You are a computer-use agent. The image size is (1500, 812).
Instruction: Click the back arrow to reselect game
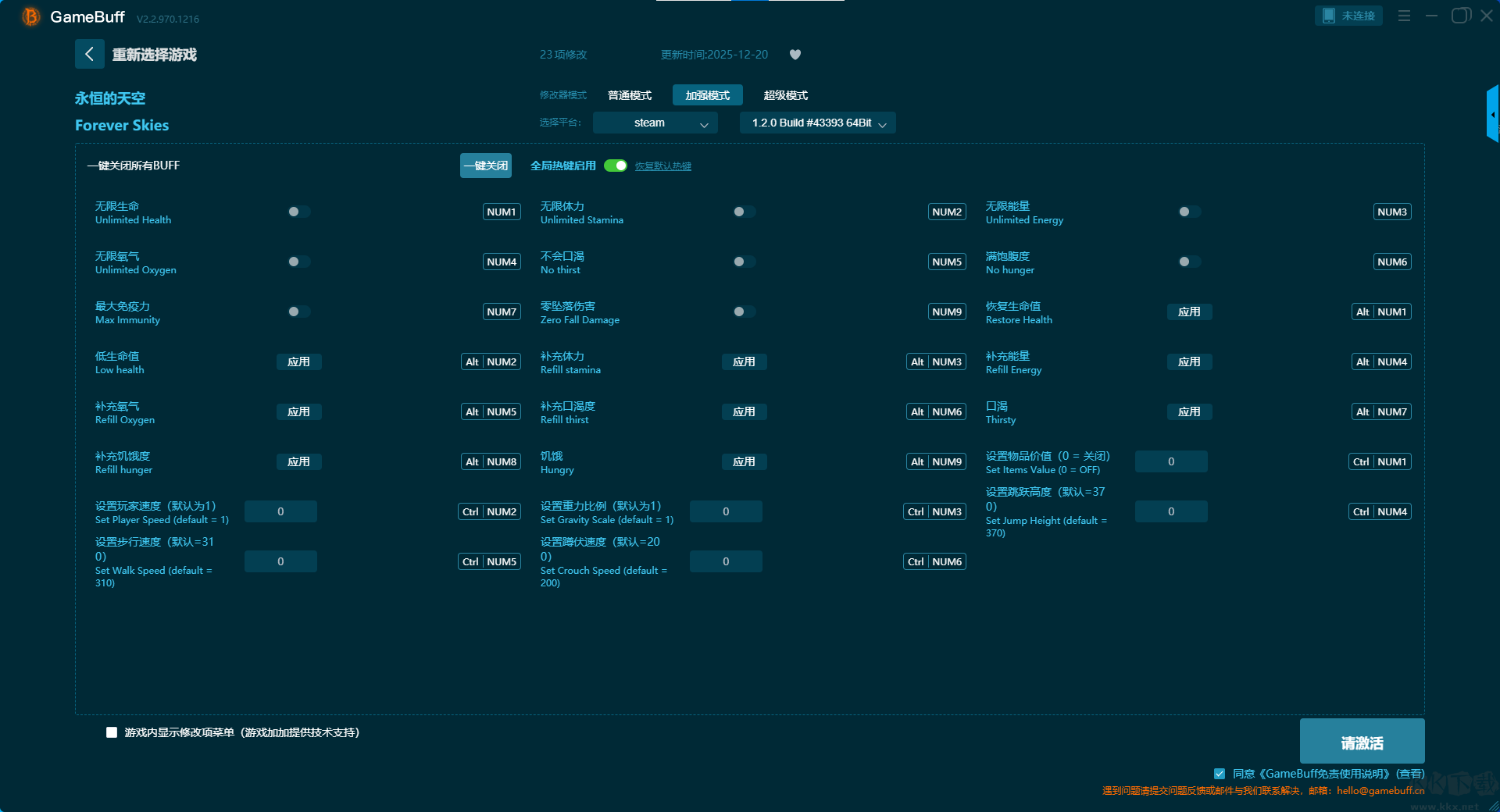(89, 54)
